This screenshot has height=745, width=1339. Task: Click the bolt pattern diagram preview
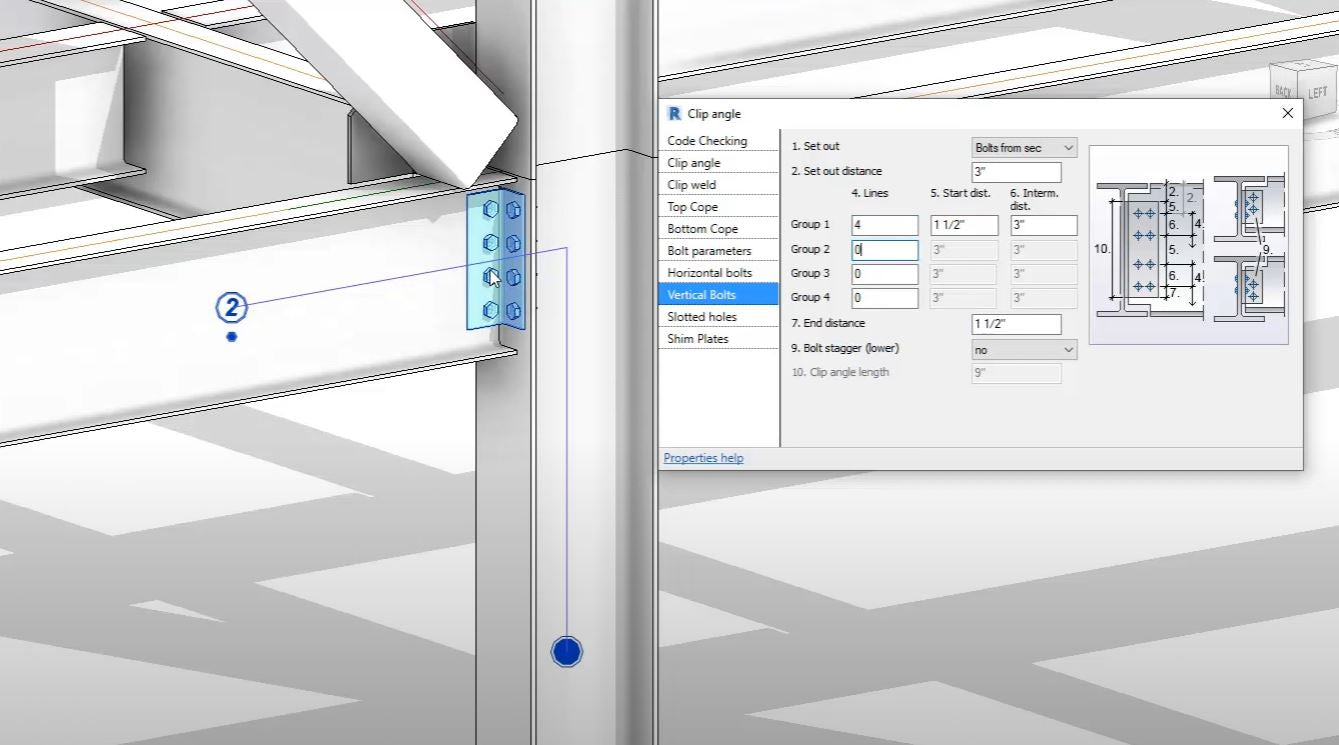(x=1188, y=243)
